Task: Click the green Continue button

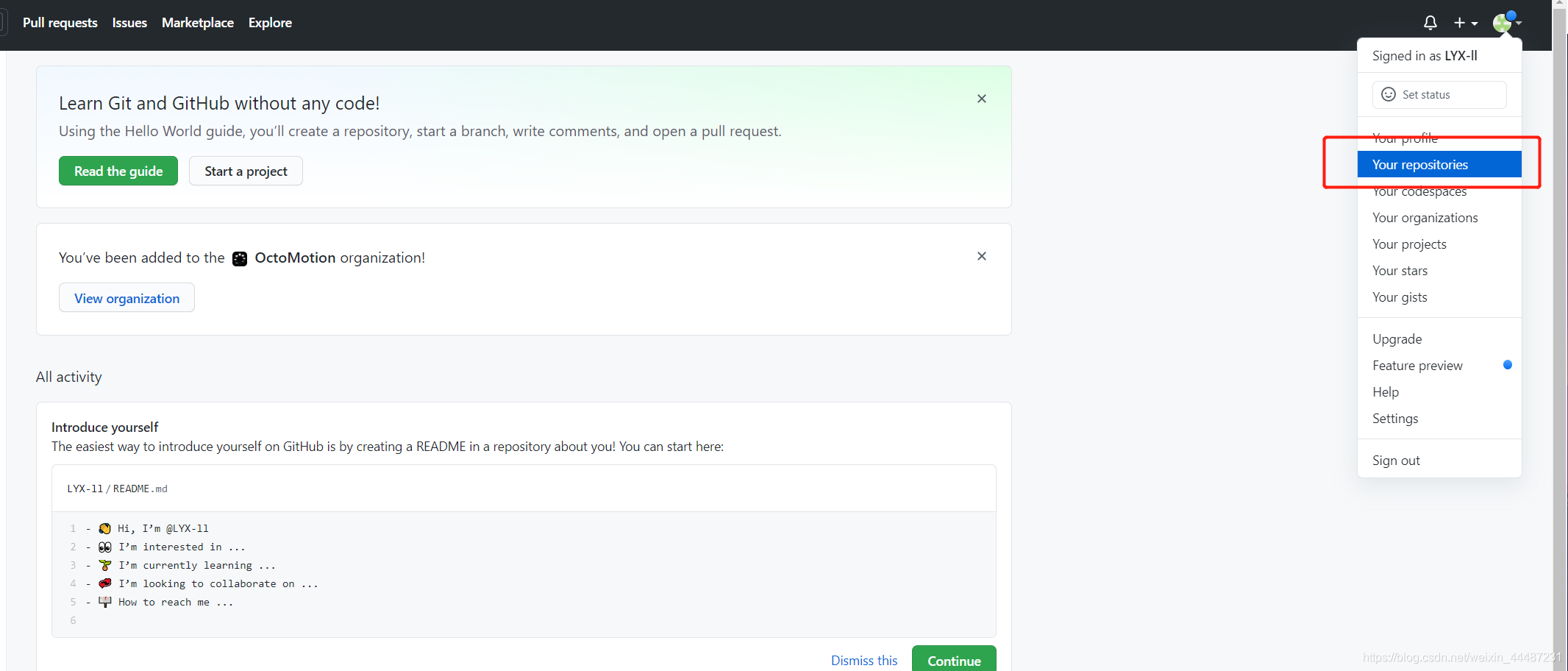Action: click(x=954, y=660)
